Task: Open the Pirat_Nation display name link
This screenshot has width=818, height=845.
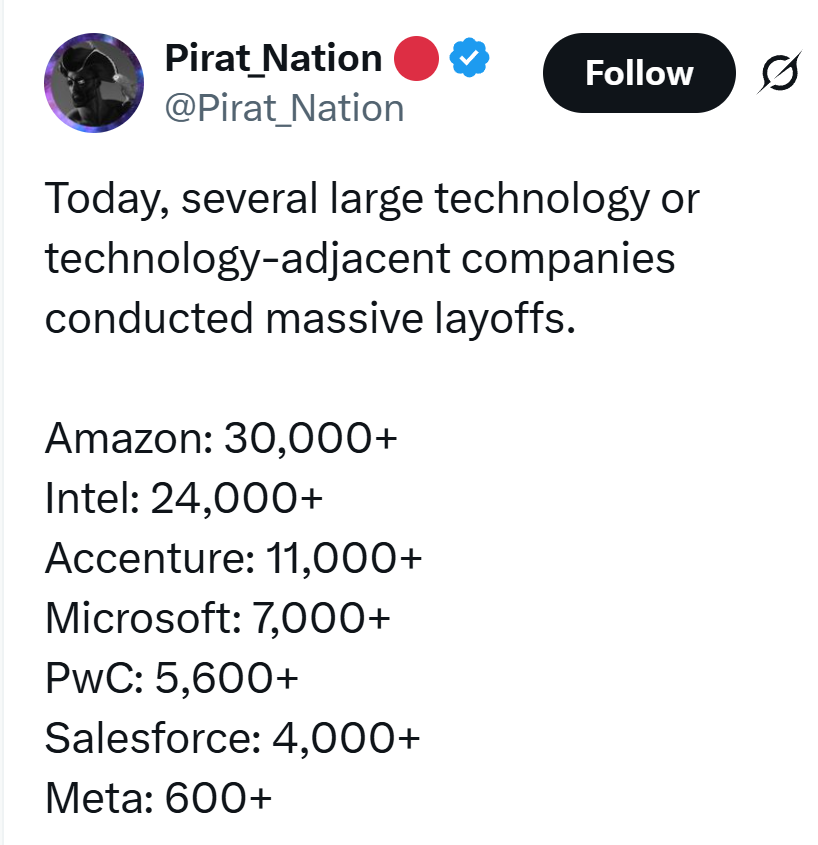Action: click(273, 59)
